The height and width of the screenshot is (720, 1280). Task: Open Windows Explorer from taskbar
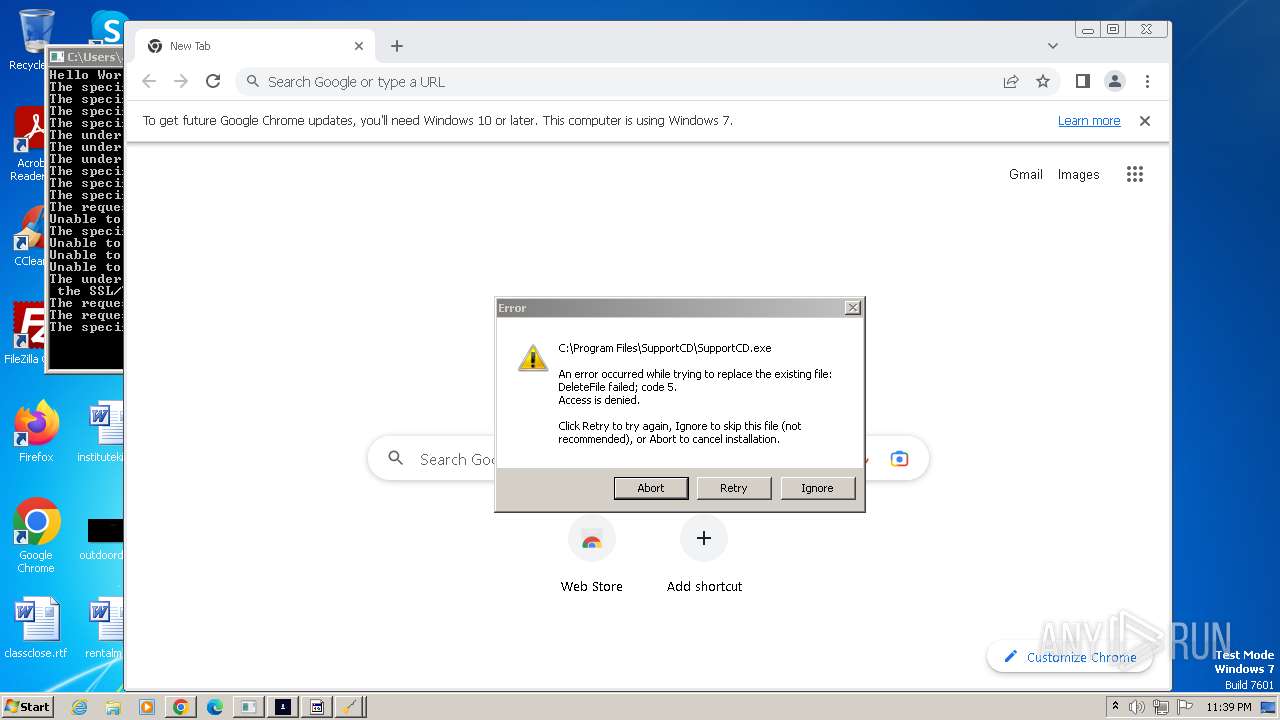tap(113, 707)
